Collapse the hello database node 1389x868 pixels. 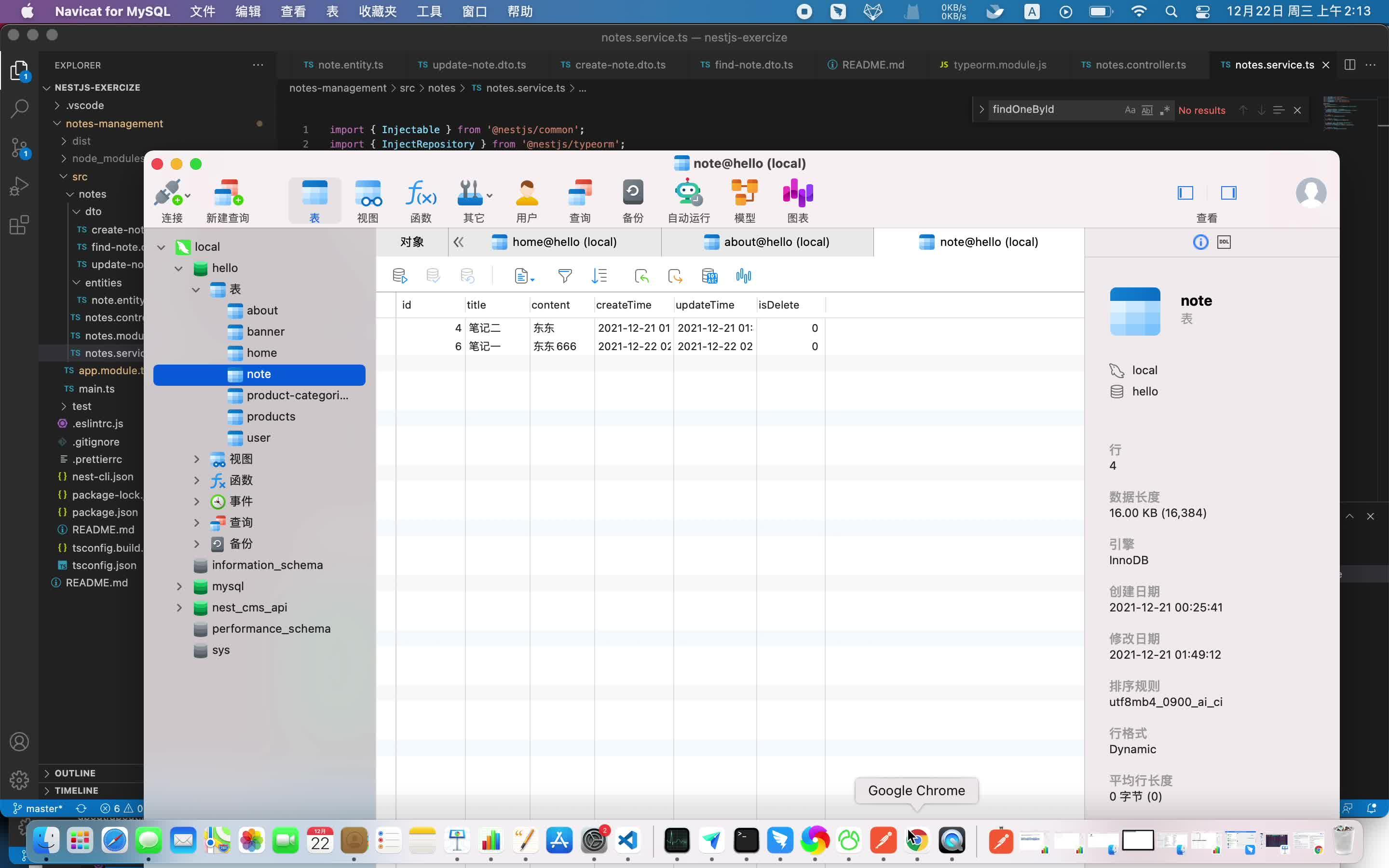tap(178, 268)
